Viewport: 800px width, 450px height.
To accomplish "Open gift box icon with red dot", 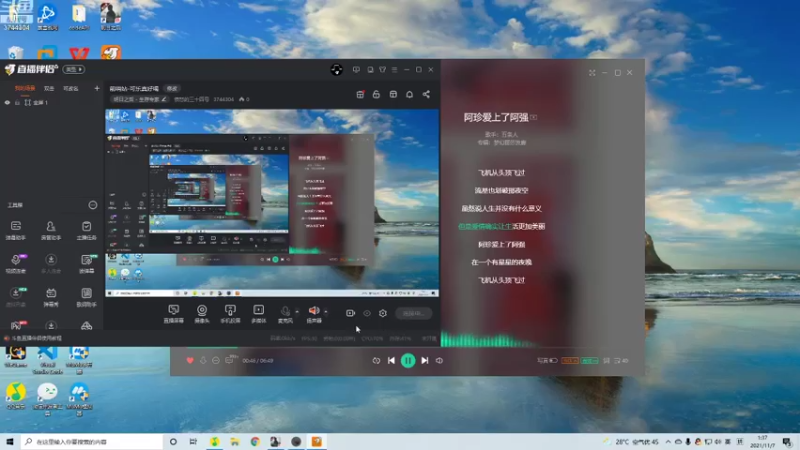I will [360, 94].
